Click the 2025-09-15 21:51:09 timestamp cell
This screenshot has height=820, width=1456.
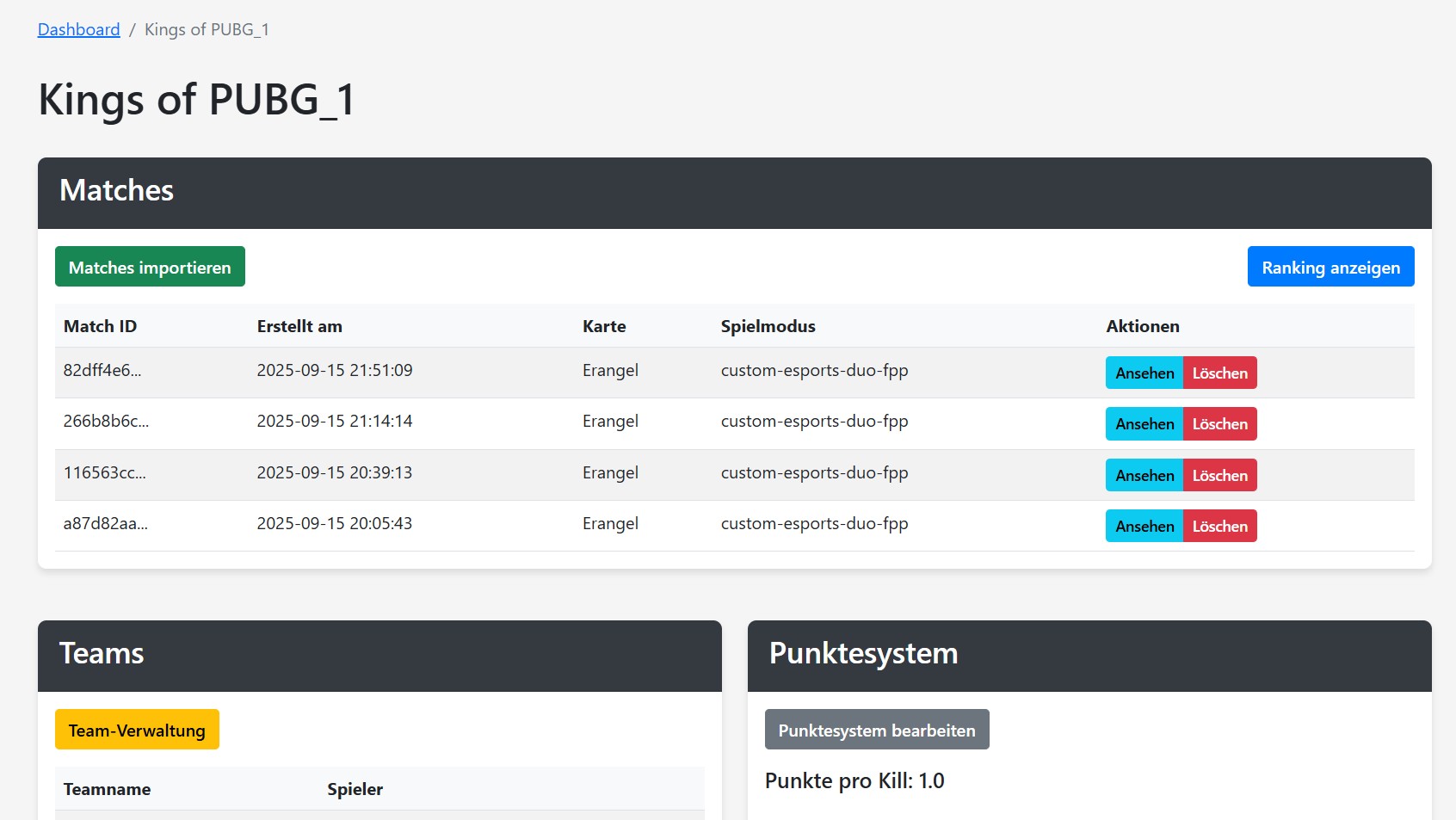pyautogui.click(x=334, y=370)
